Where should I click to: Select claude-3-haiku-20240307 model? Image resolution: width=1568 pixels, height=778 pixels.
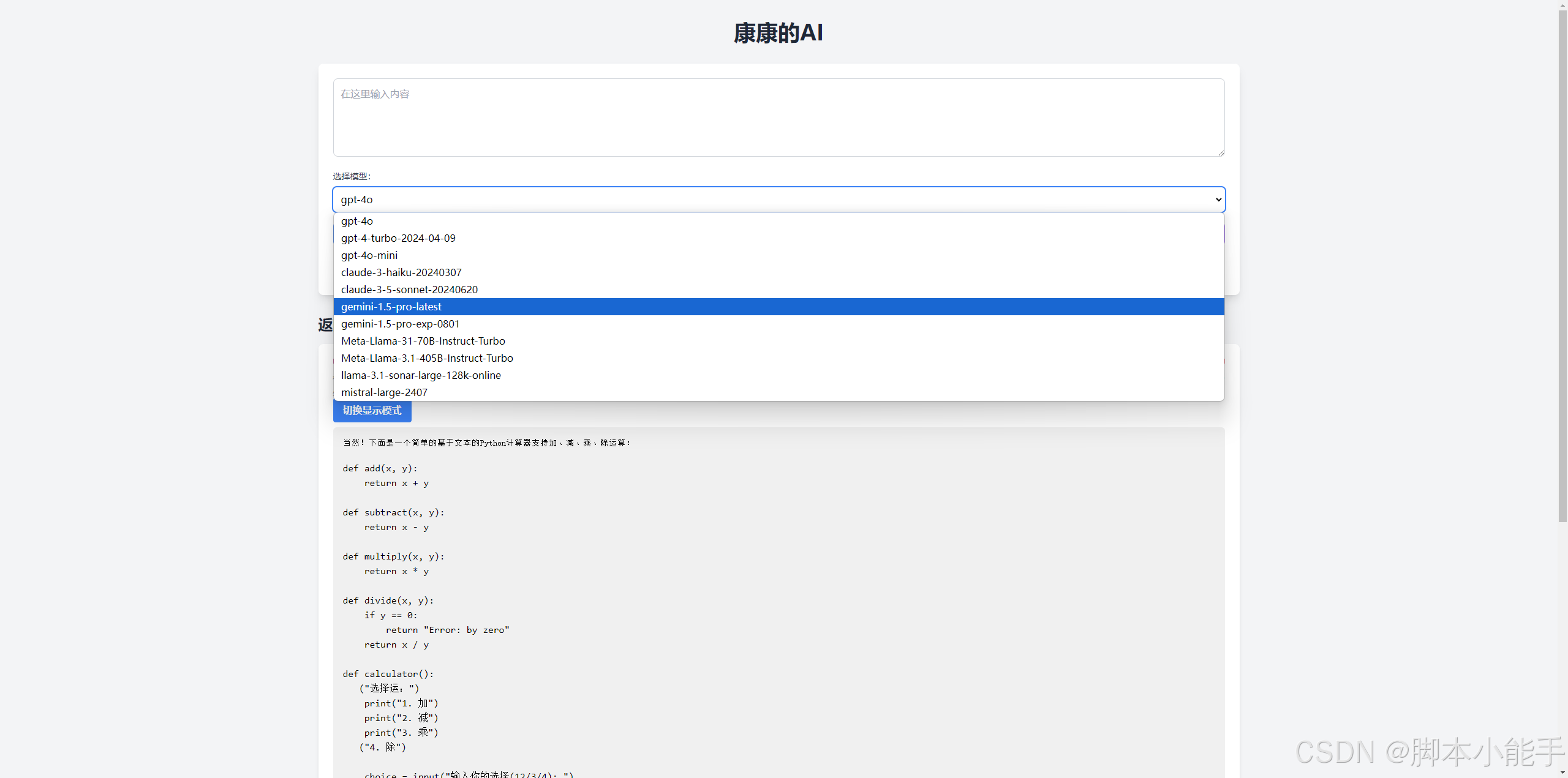(401, 272)
